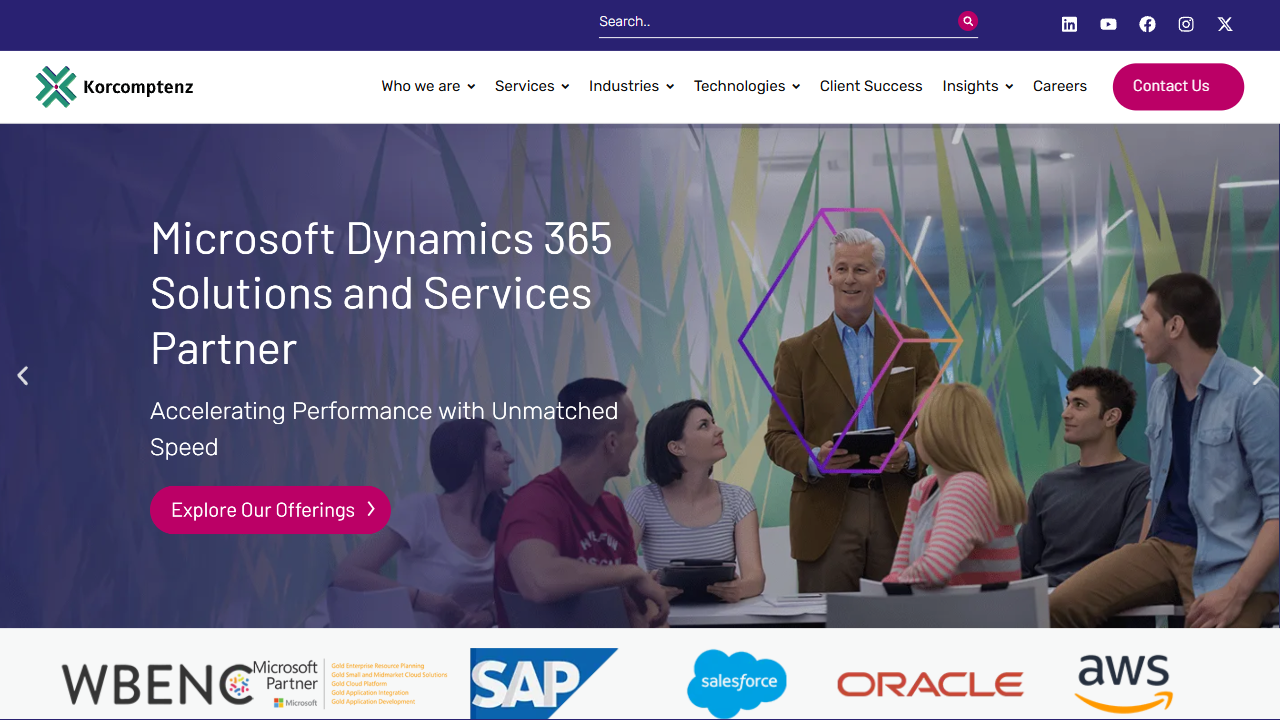
Task: Click the Microsoft Partner logo
Action: (350, 684)
